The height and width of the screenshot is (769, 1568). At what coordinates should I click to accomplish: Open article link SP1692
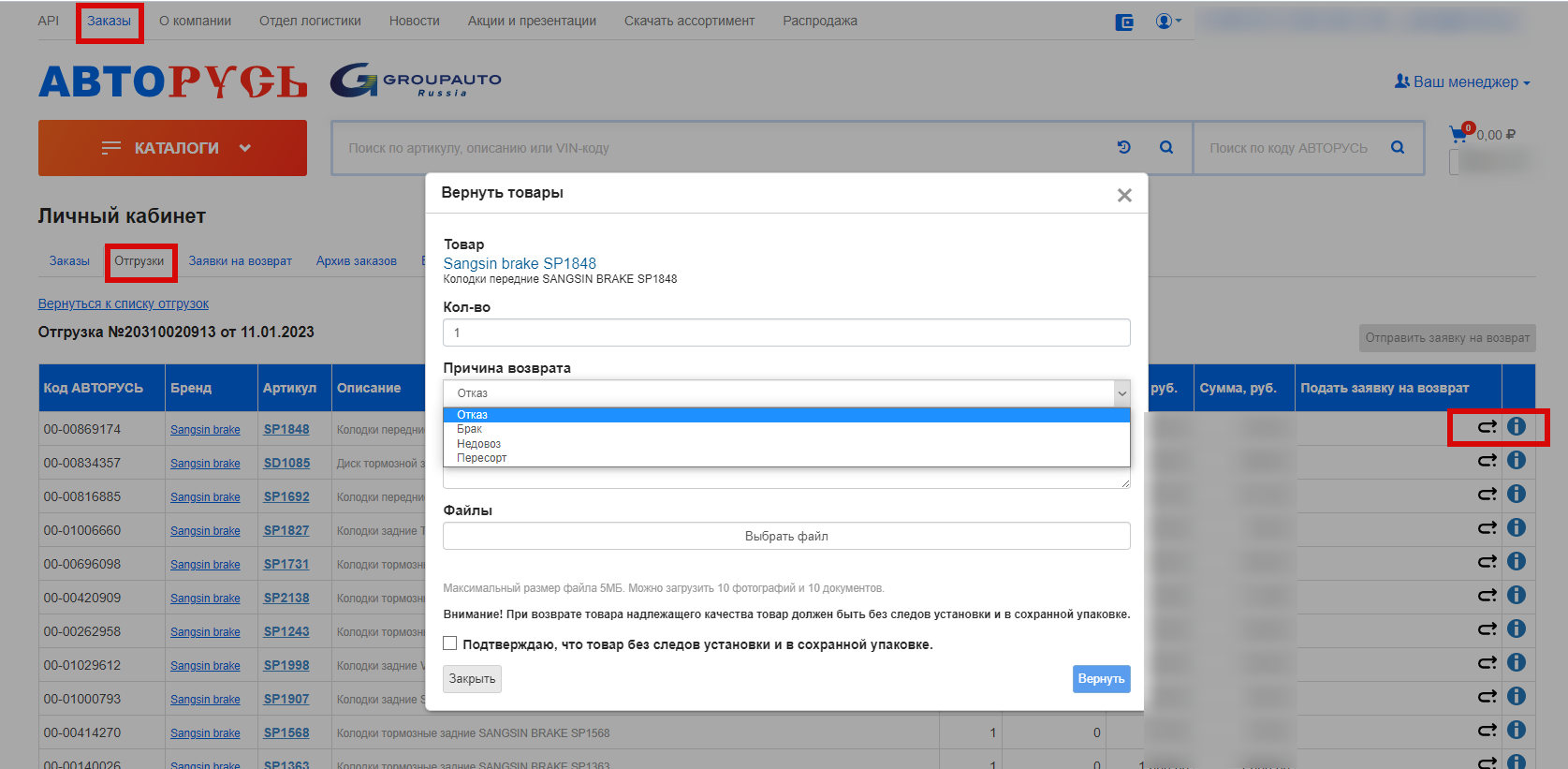pyautogui.click(x=286, y=496)
